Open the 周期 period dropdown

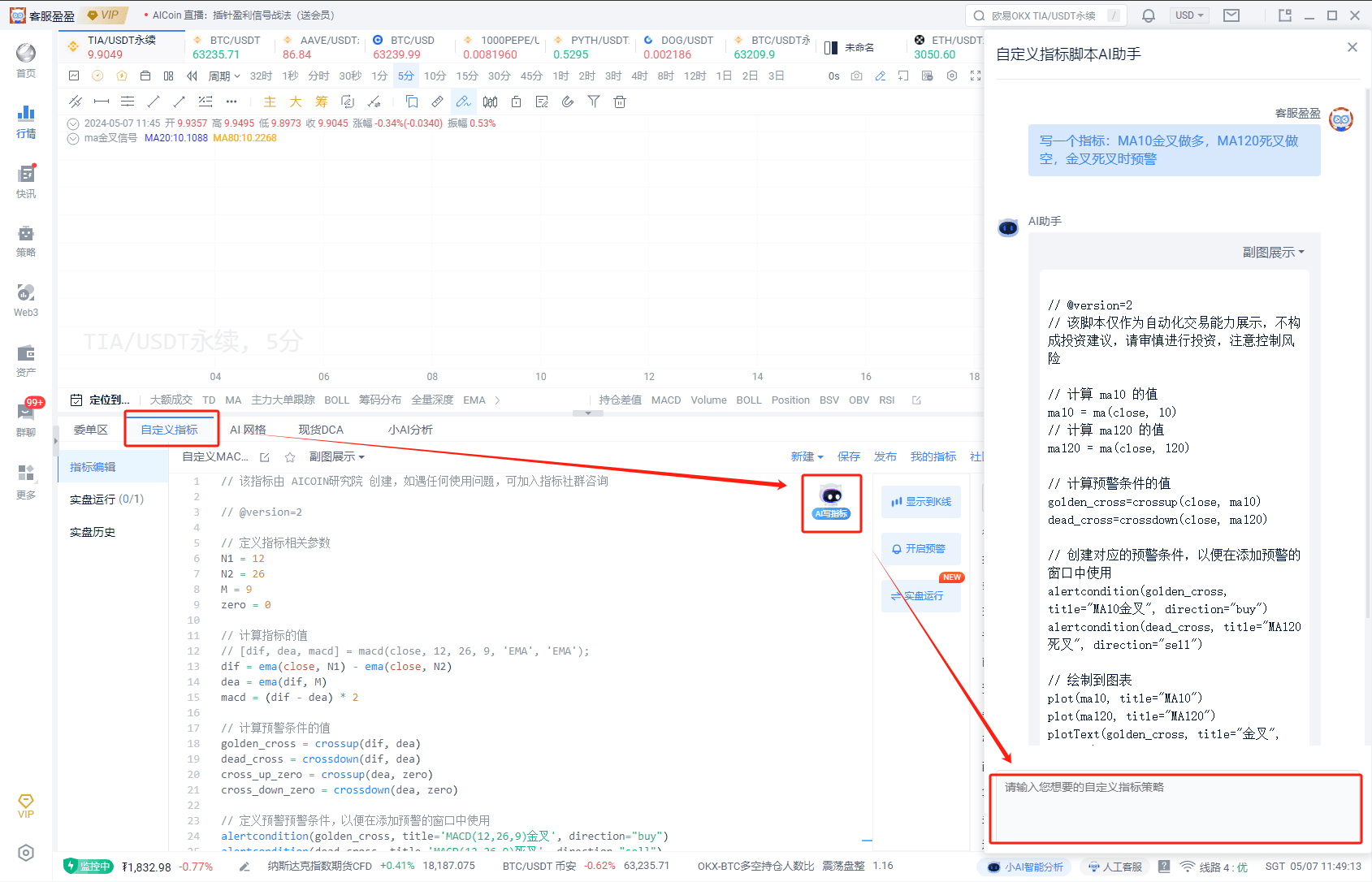tap(224, 76)
